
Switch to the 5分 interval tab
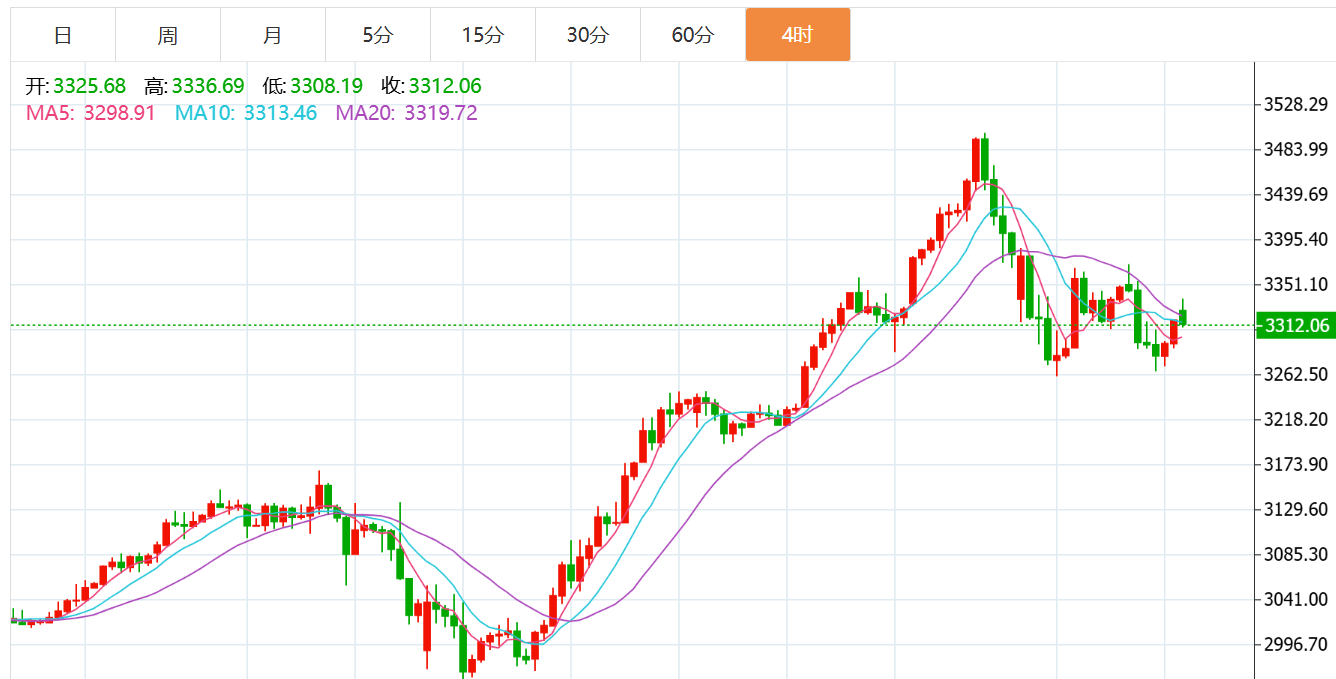coord(378,35)
